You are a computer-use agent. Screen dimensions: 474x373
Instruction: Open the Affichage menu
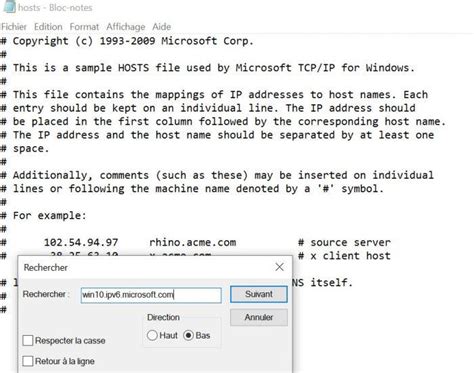126,27
